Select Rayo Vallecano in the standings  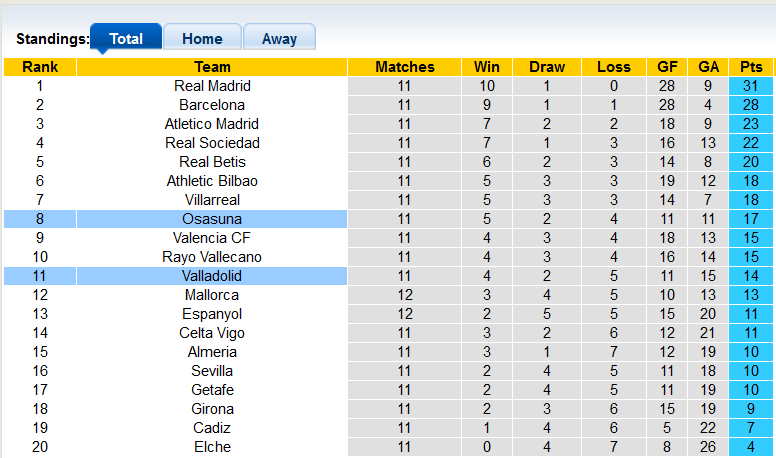pyautogui.click(x=212, y=257)
